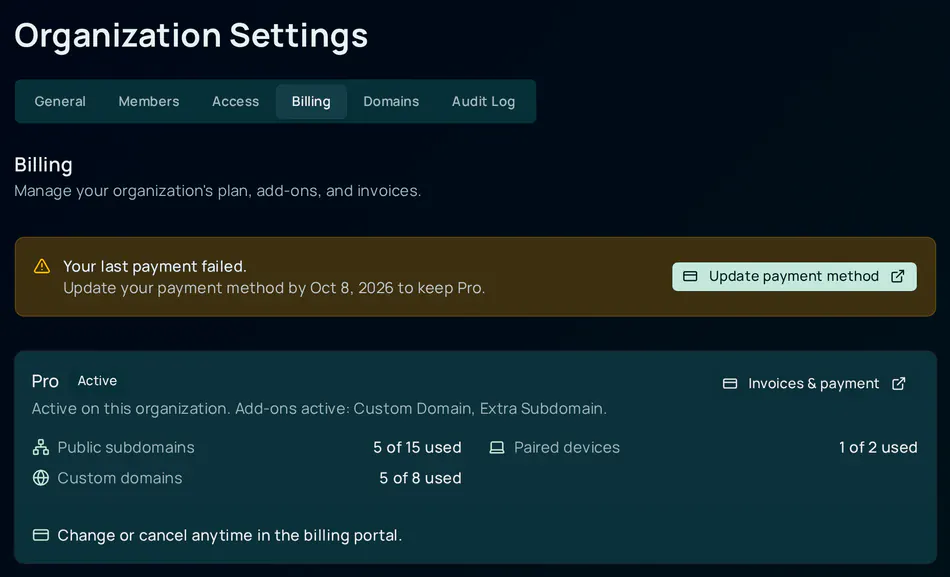The height and width of the screenshot is (577, 950).
Task: Click the Custom domains globe icon
Action: point(41,478)
